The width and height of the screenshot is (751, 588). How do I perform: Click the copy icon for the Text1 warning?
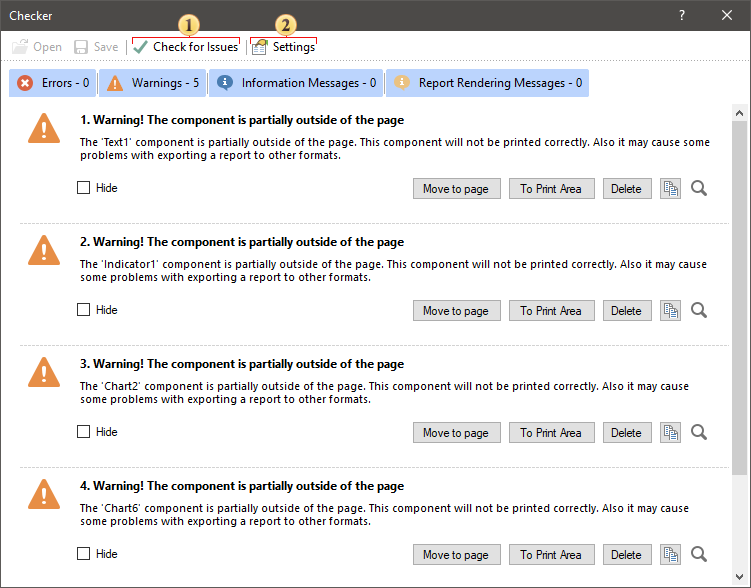click(670, 189)
